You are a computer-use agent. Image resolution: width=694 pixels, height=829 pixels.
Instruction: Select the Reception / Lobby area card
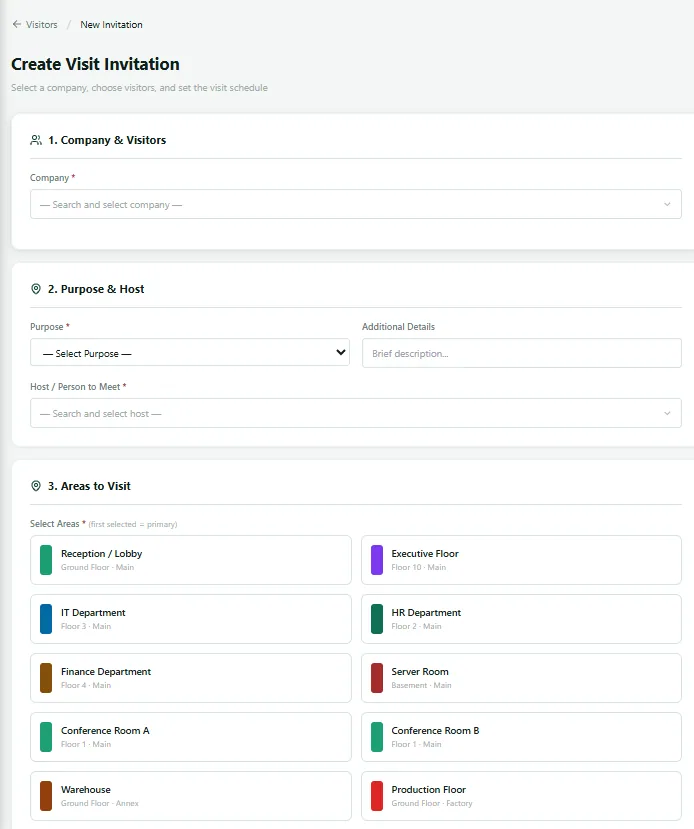point(191,560)
